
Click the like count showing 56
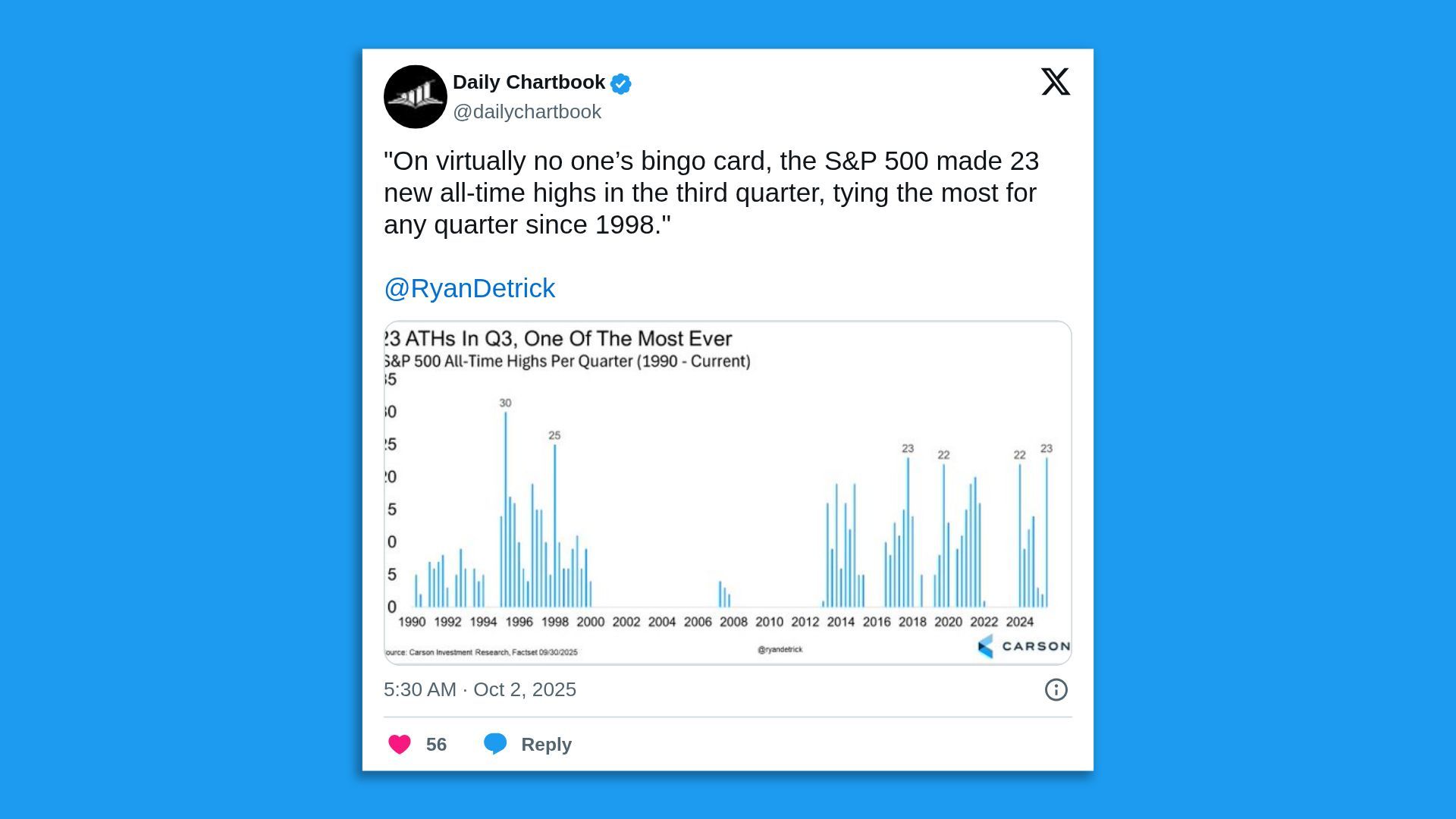[436, 745]
